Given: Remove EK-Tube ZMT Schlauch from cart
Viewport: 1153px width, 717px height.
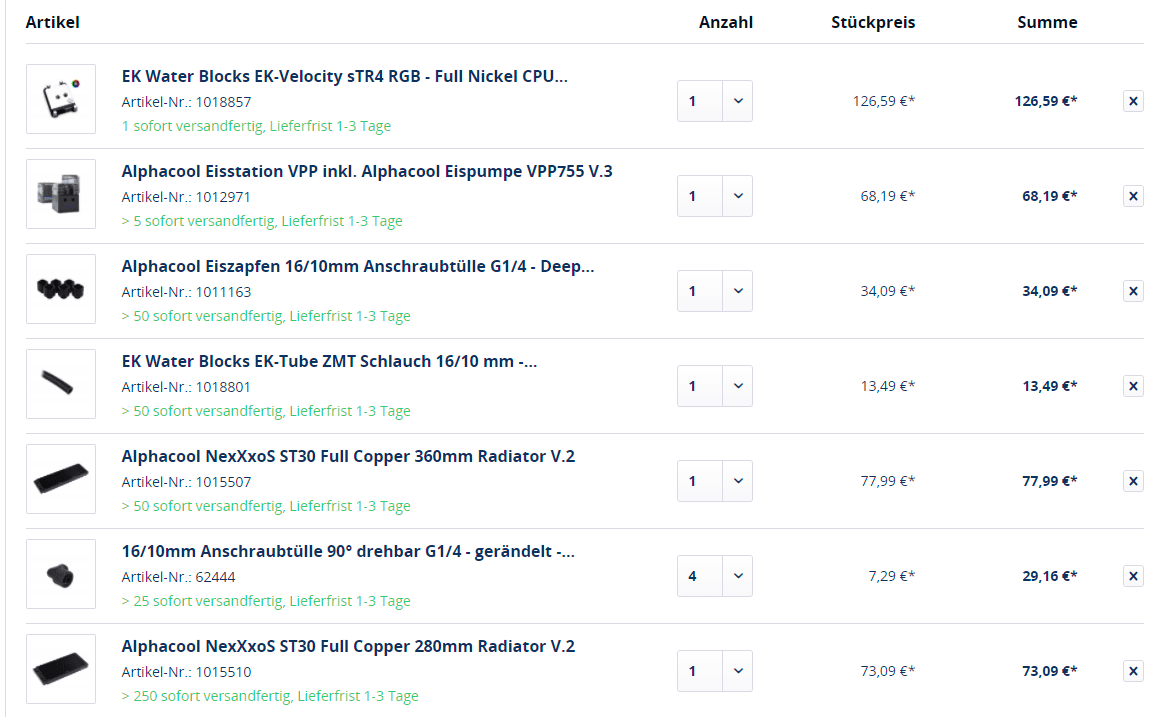Looking at the screenshot, I should point(1133,386).
